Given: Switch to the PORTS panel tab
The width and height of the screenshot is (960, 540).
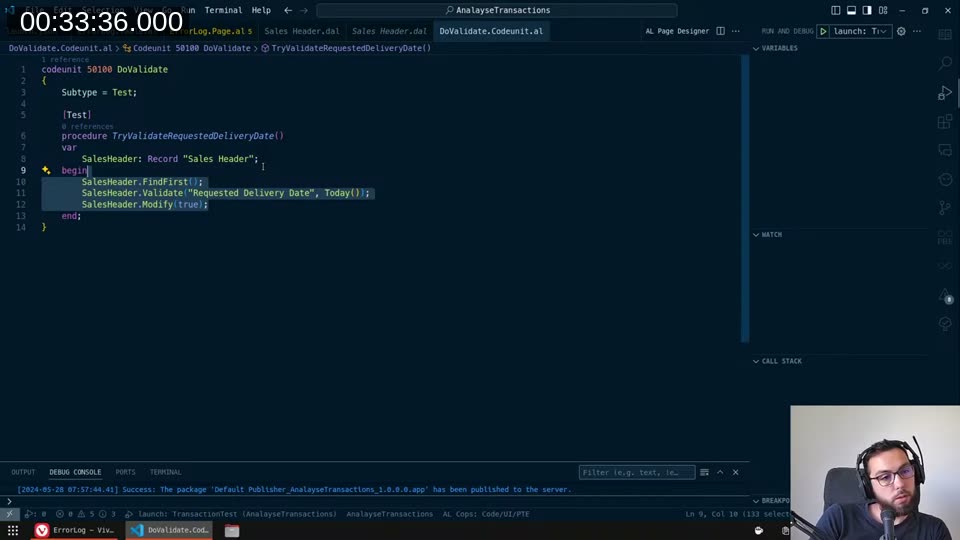Looking at the screenshot, I should pos(126,472).
